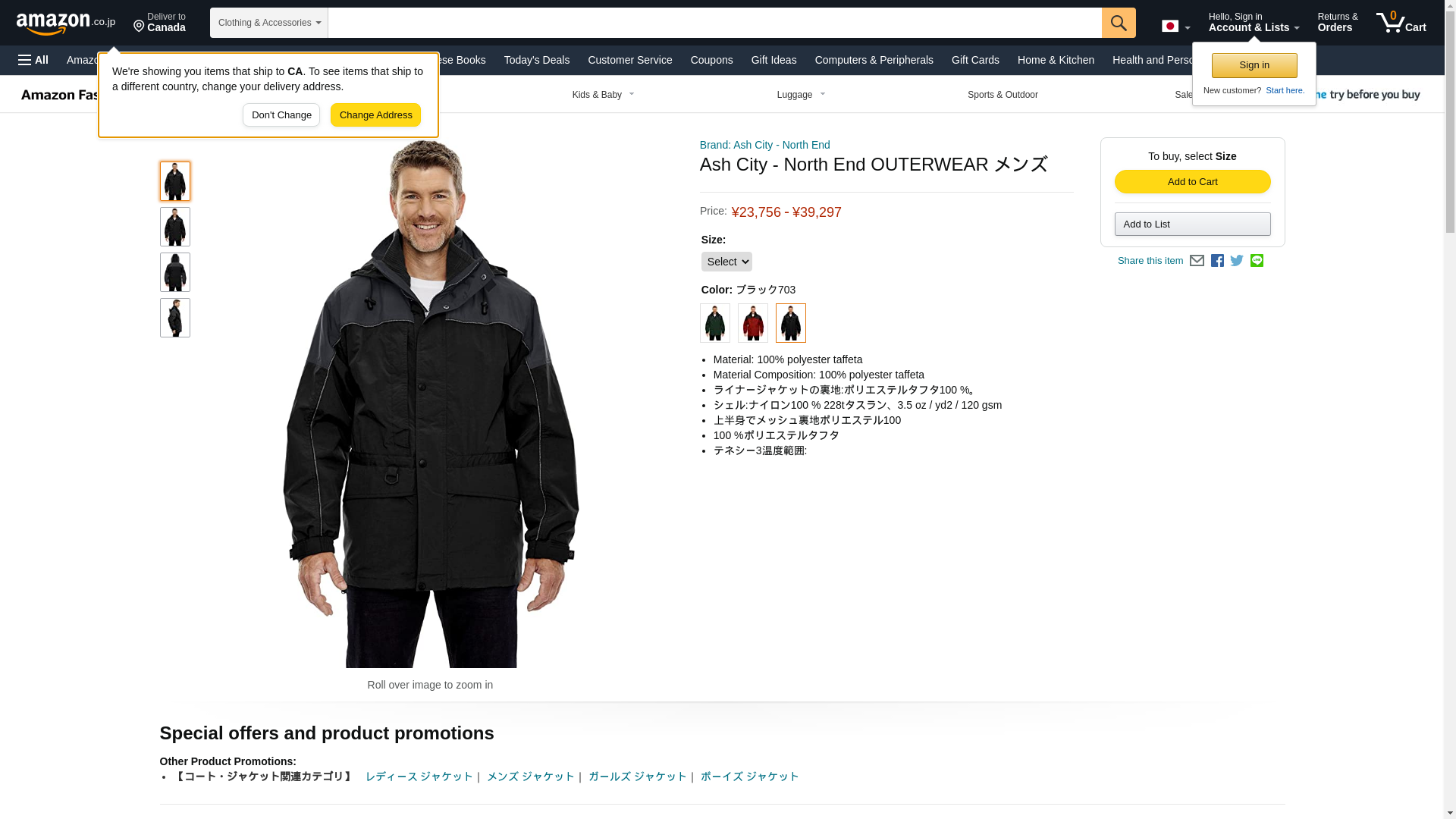
Task: Click the Amazon.co.jp logo
Action: pos(66,23)
